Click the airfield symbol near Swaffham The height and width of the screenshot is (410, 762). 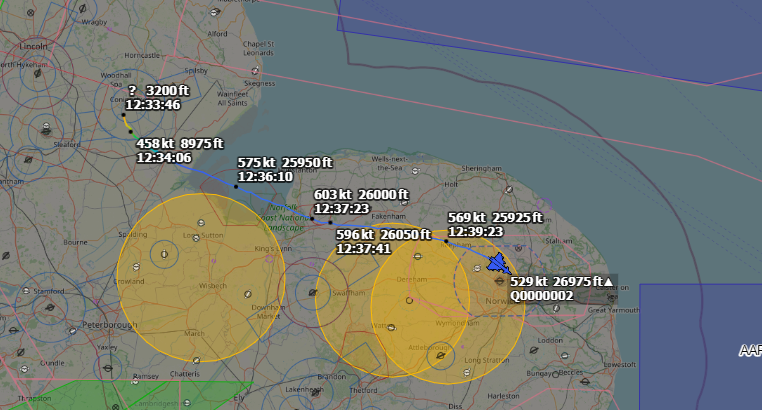(x=312, y=292)
